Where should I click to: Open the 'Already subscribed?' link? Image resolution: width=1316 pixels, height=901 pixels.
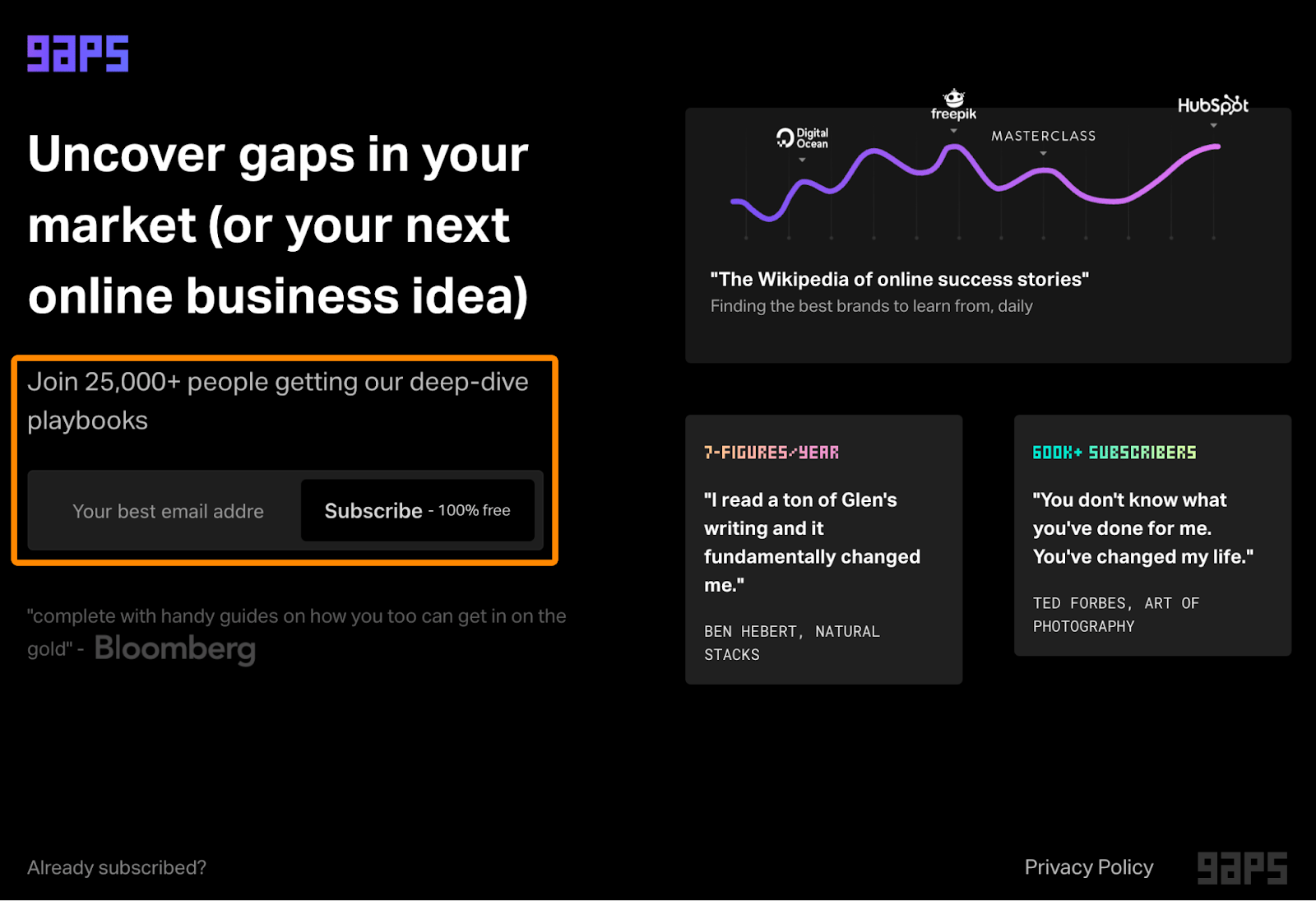click(x=117, y=867)
